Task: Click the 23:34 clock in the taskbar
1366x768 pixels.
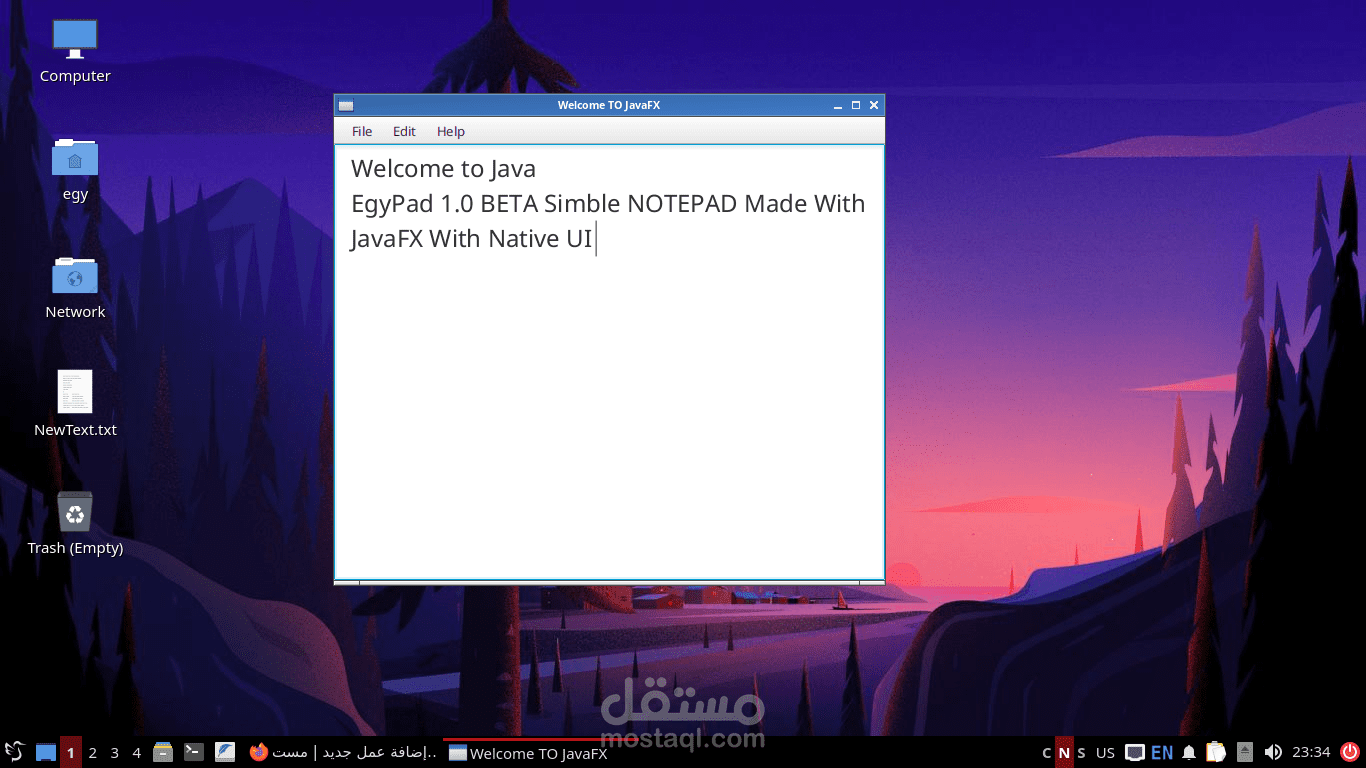Action: [1311, 753]
